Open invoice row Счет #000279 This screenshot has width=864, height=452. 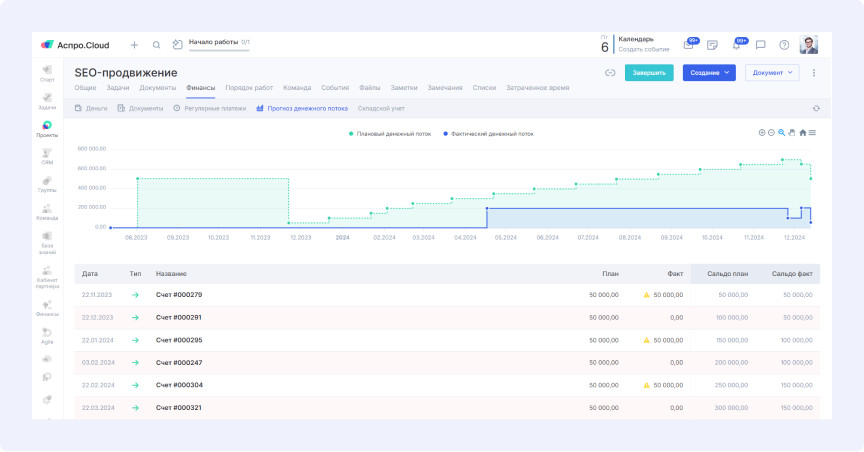(179, 295)
